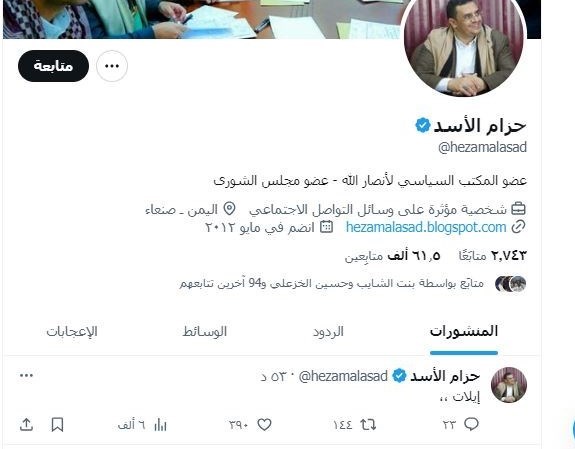Select the المنشورات posts tab
The height and width of the screenshot is (449, 575).
464,332
